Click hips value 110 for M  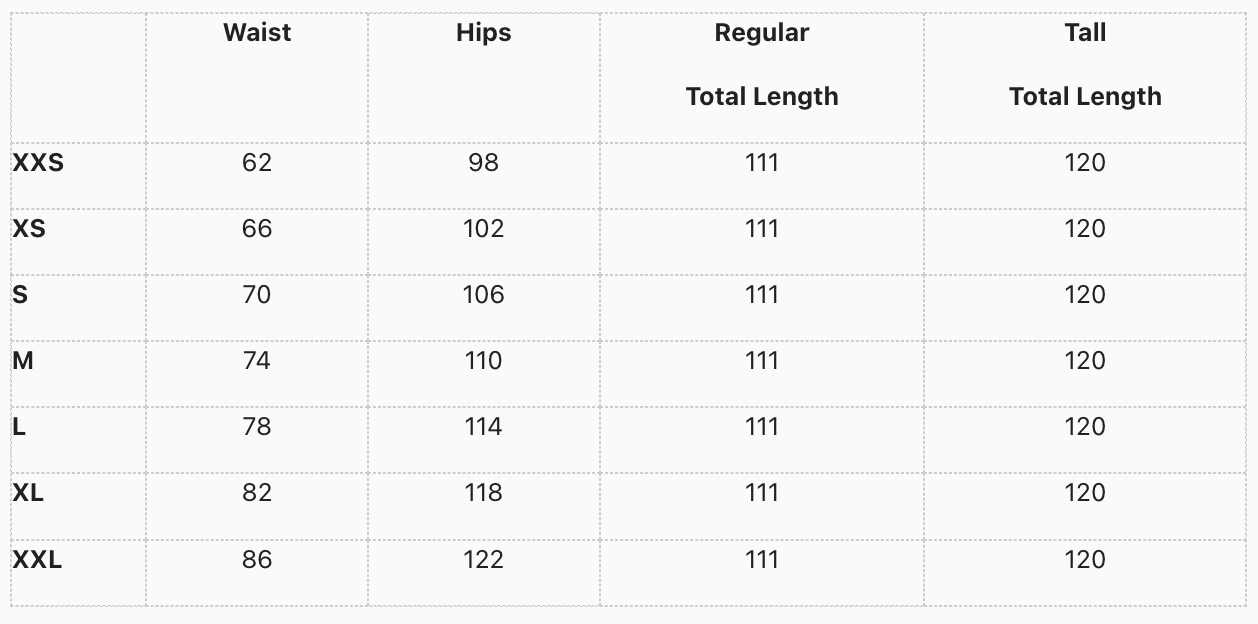point(483,361)
